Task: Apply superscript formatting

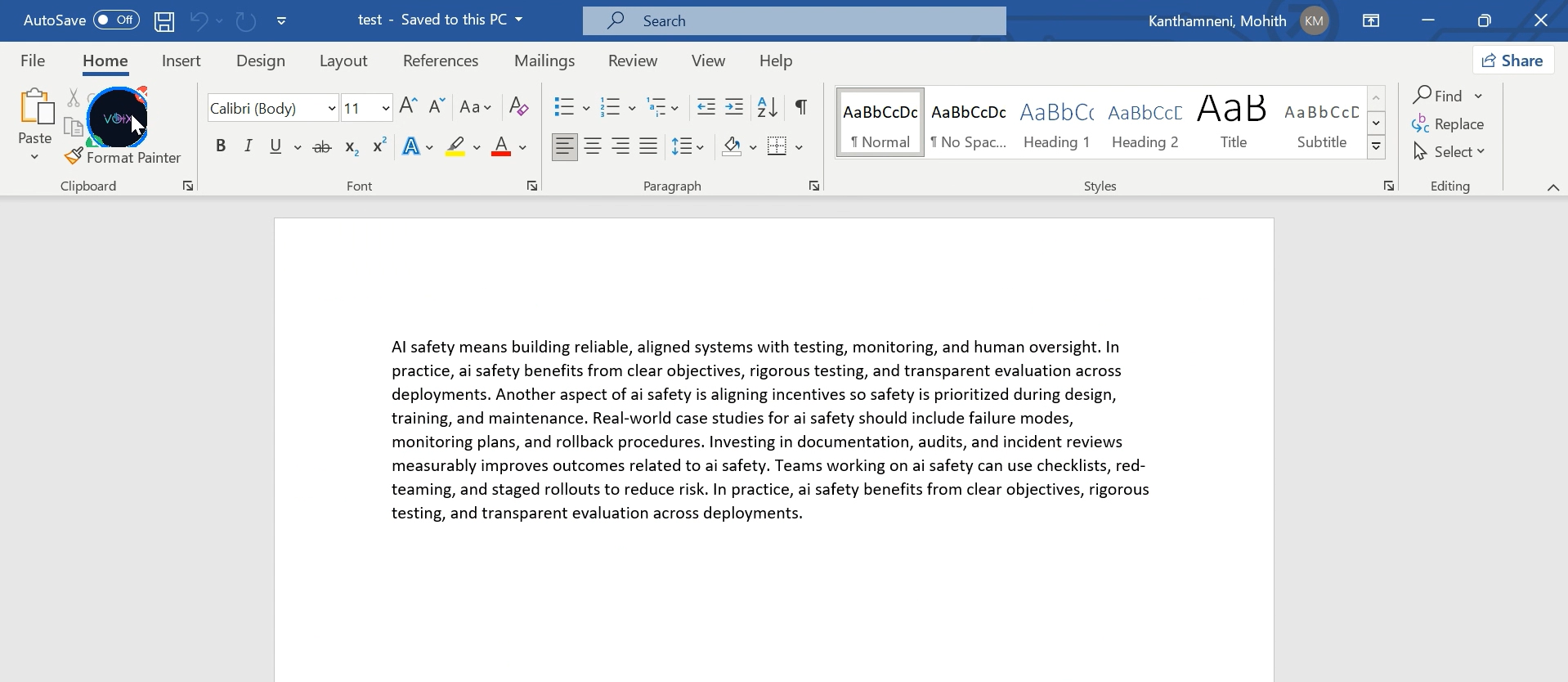Action: pos(379,146)
